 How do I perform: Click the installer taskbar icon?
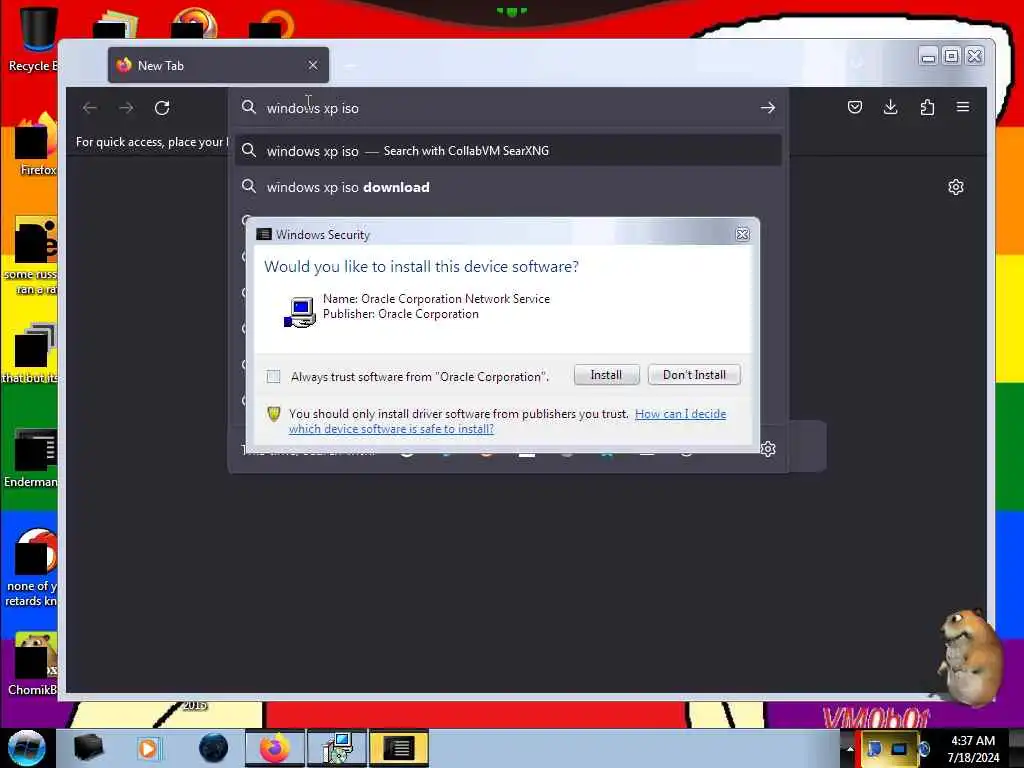pyautogui.click(x=337, y=748)
